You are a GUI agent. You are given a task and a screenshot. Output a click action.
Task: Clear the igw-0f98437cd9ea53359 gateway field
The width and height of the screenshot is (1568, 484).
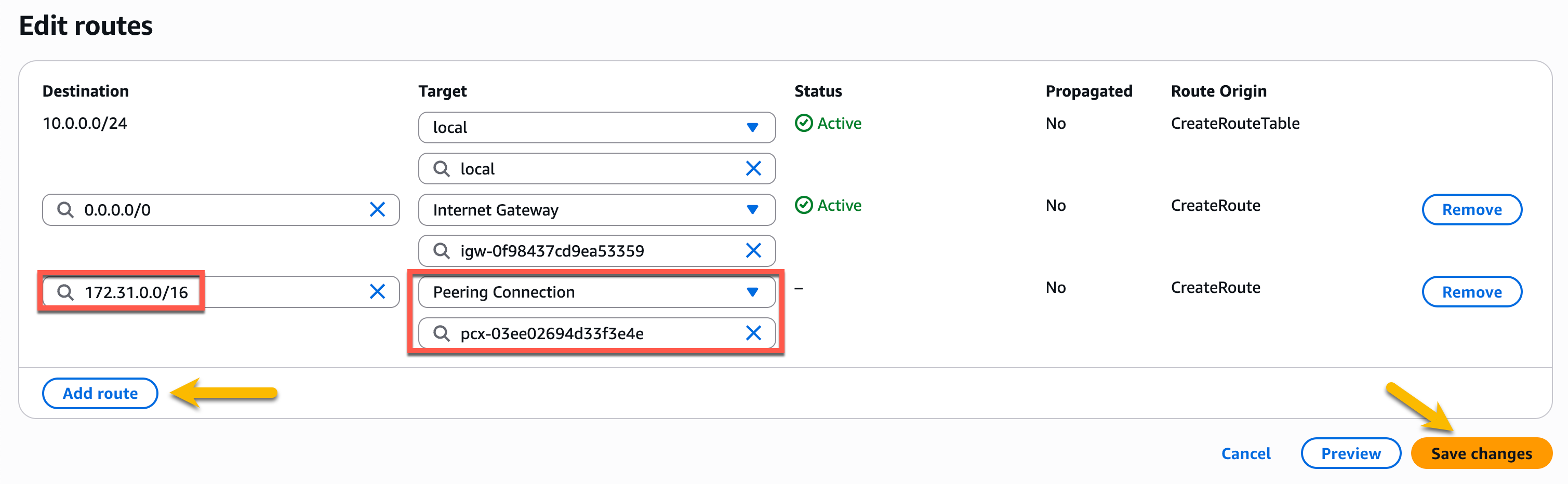pyautogui.click(x=753, y=250)
